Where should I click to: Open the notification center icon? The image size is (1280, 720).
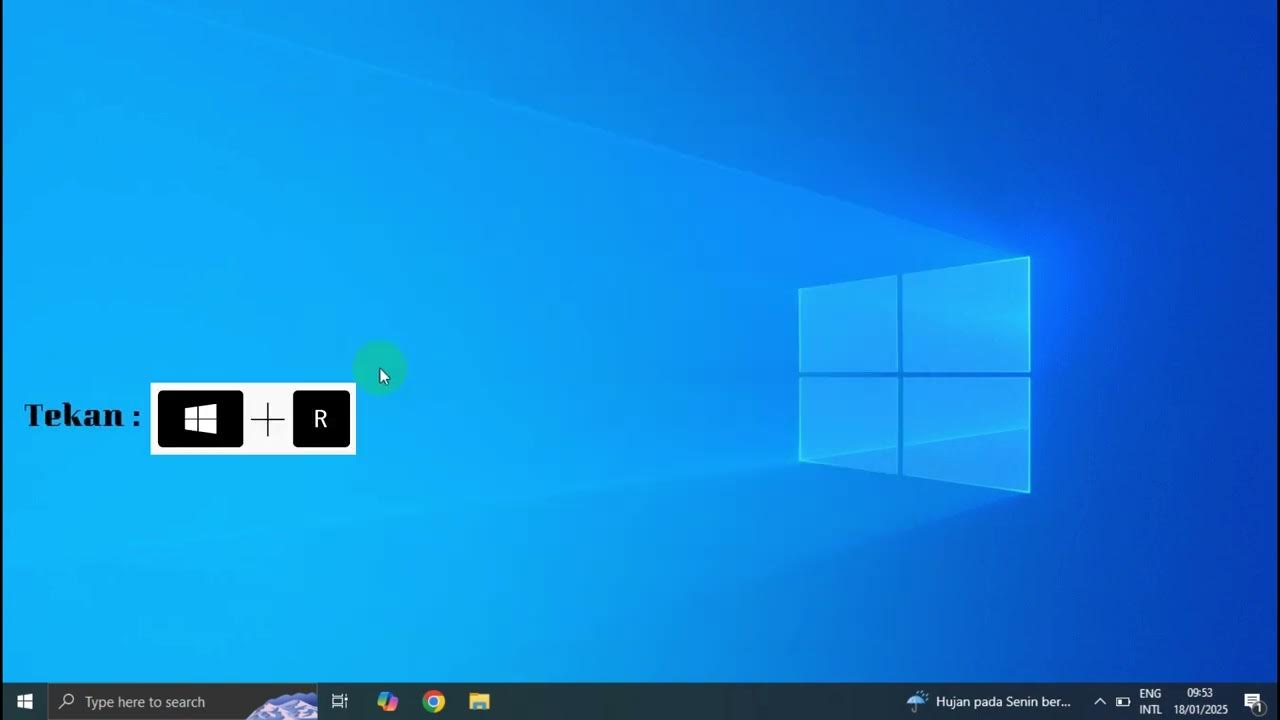click(1253, 702)
